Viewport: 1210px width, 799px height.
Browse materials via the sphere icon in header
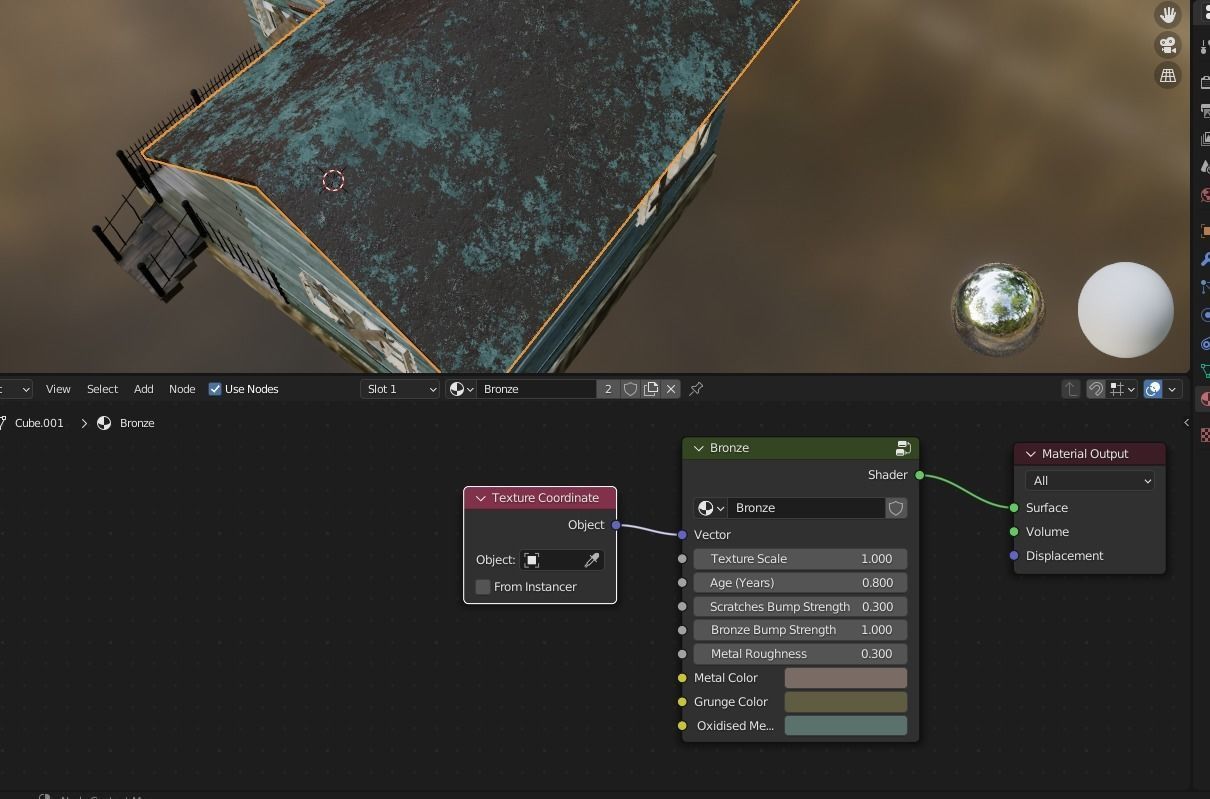[461, 389]
